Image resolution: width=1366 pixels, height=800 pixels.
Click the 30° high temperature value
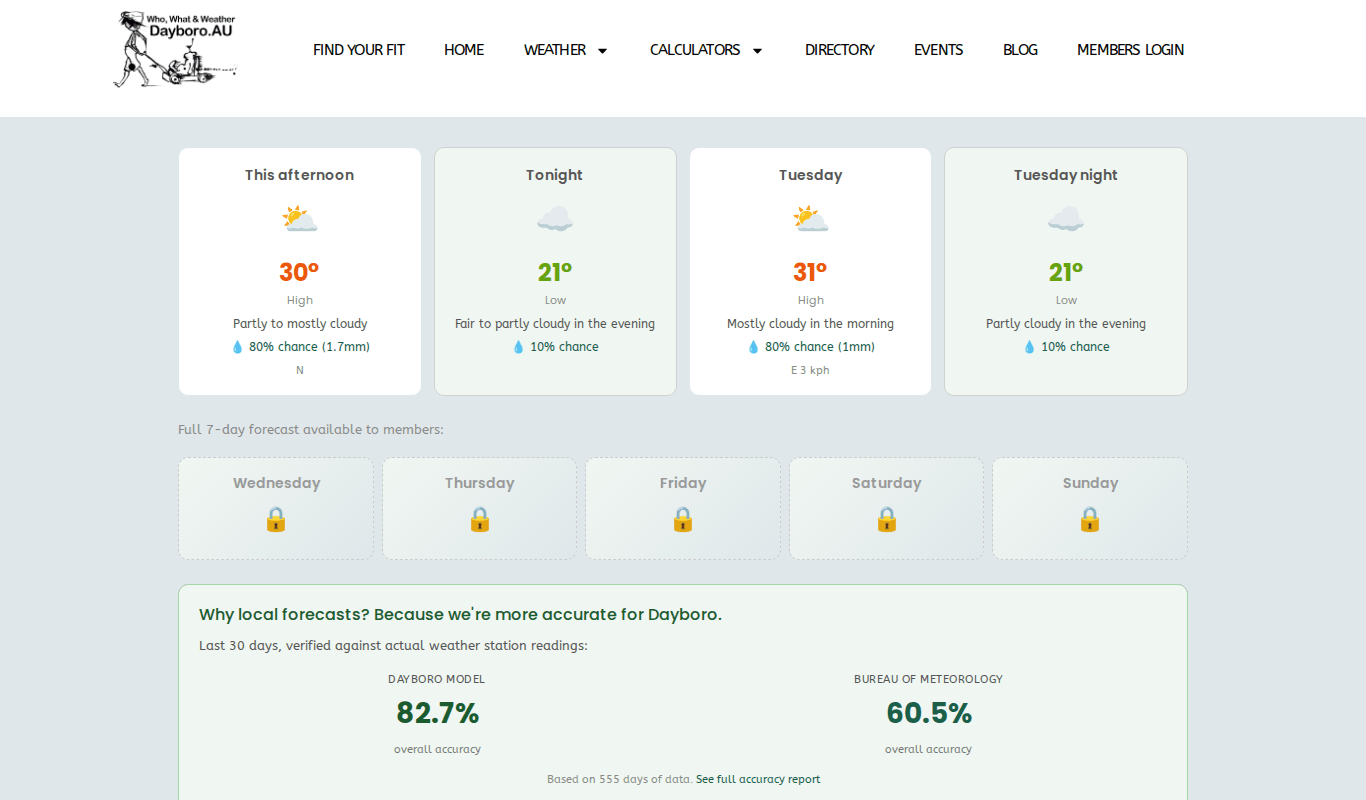pyautogui.click(x=299, y=272)
